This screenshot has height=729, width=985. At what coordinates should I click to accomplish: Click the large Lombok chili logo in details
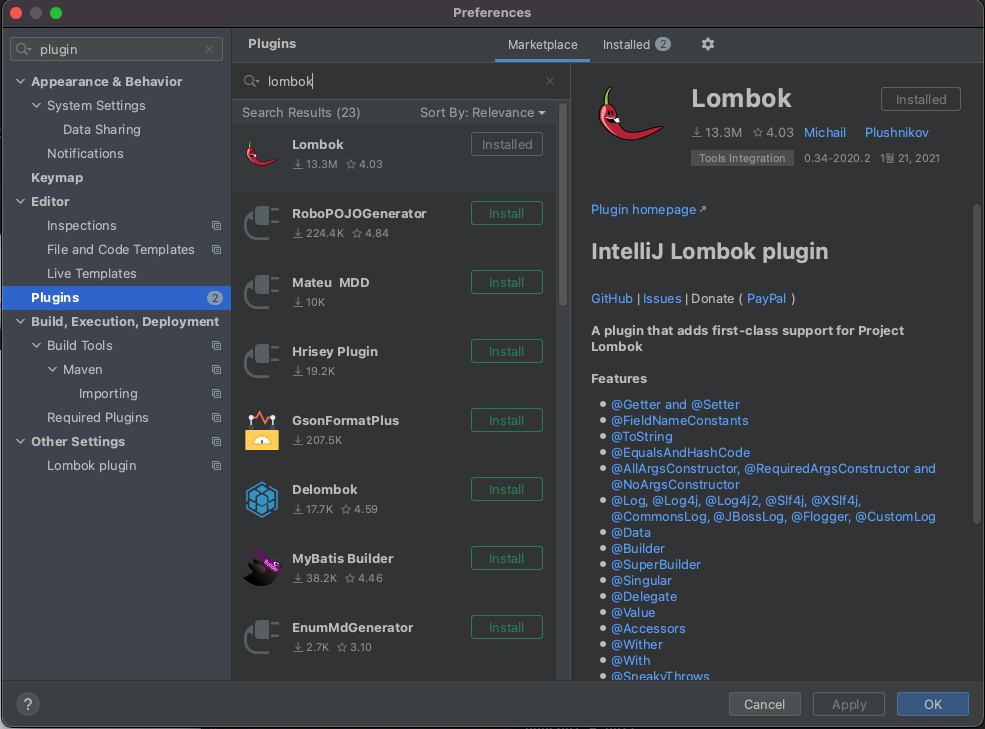[630, 114]
